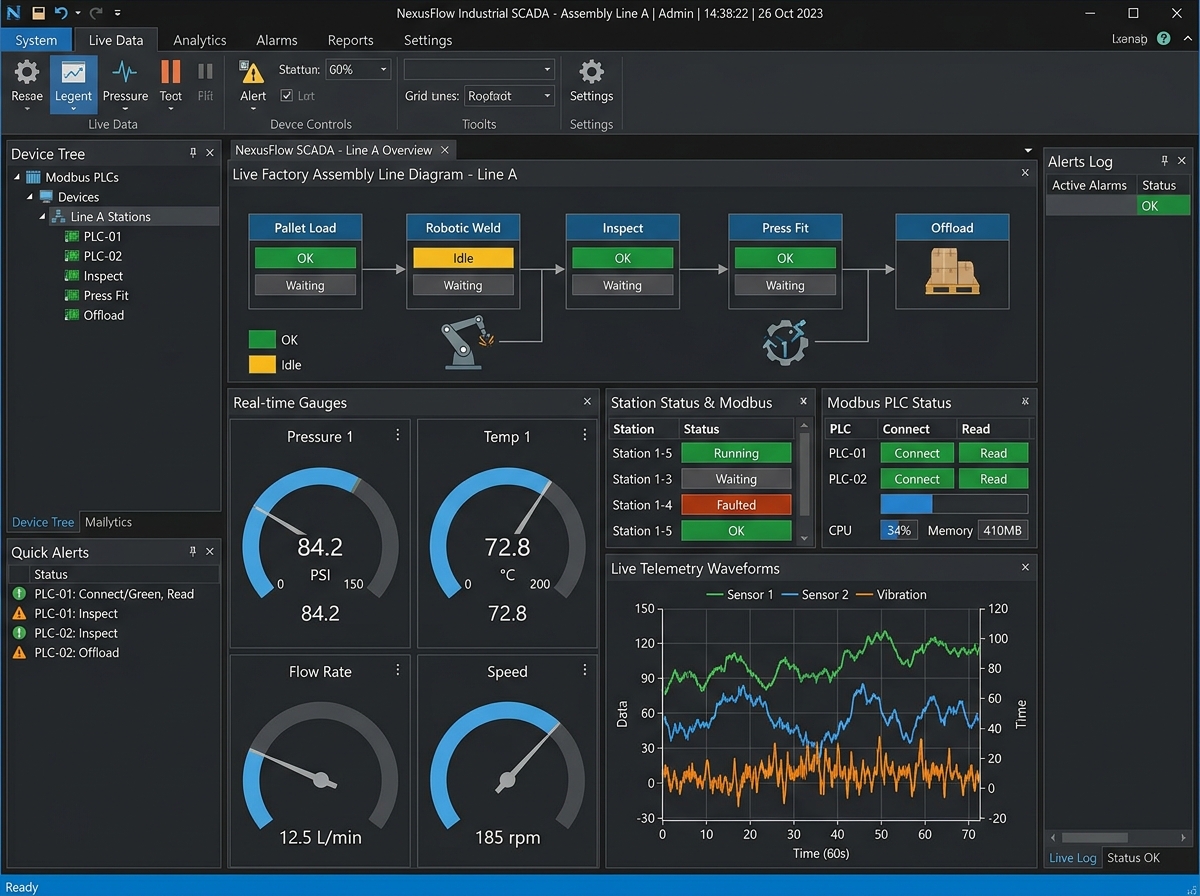Click the Live Log tab

click(x=1073, y=857)
